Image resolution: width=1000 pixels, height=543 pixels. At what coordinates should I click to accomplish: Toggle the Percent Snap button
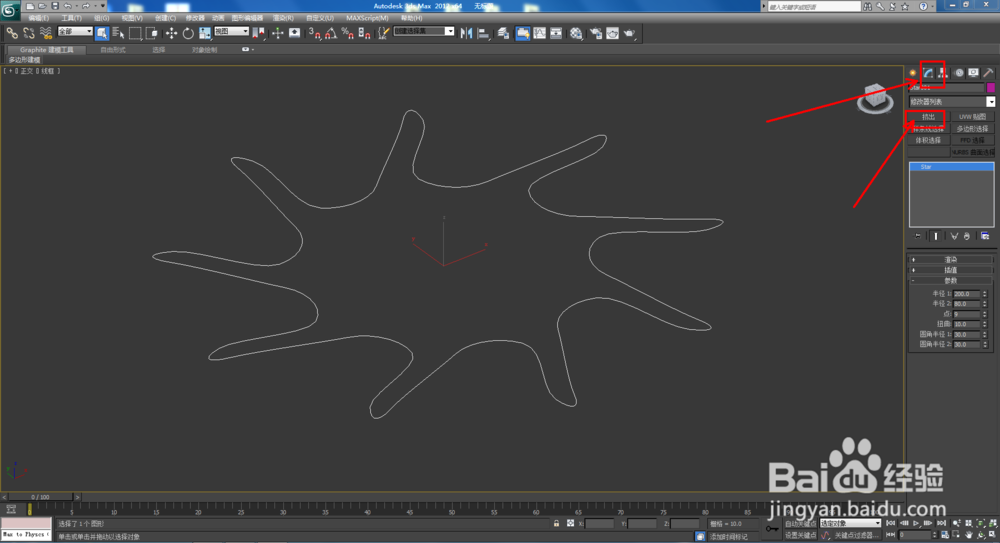348,33
